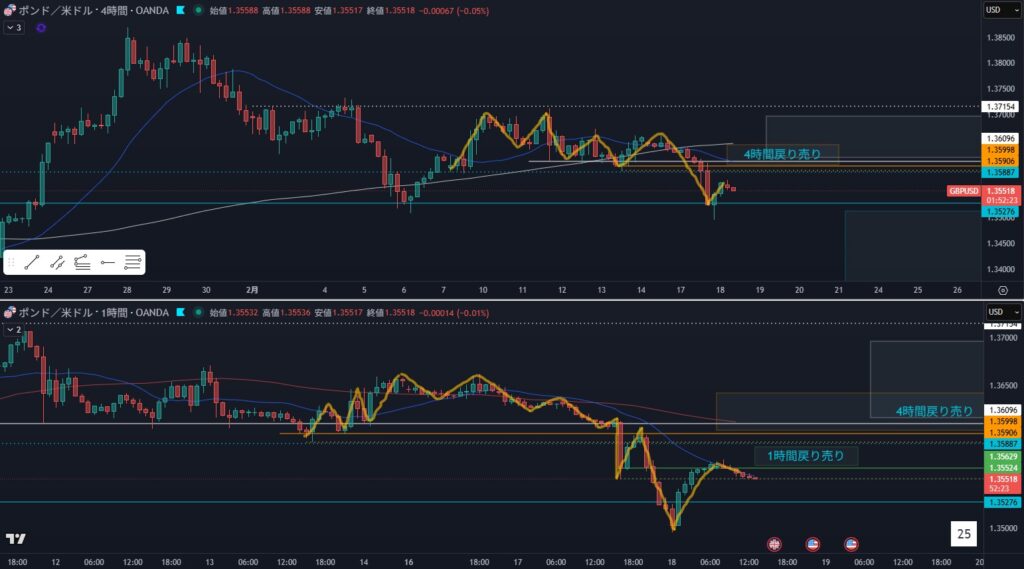The width and height of the screenshot is (1024, 569).
Task: Click the first economic event flag on timeline
Action: pos(773,544)
